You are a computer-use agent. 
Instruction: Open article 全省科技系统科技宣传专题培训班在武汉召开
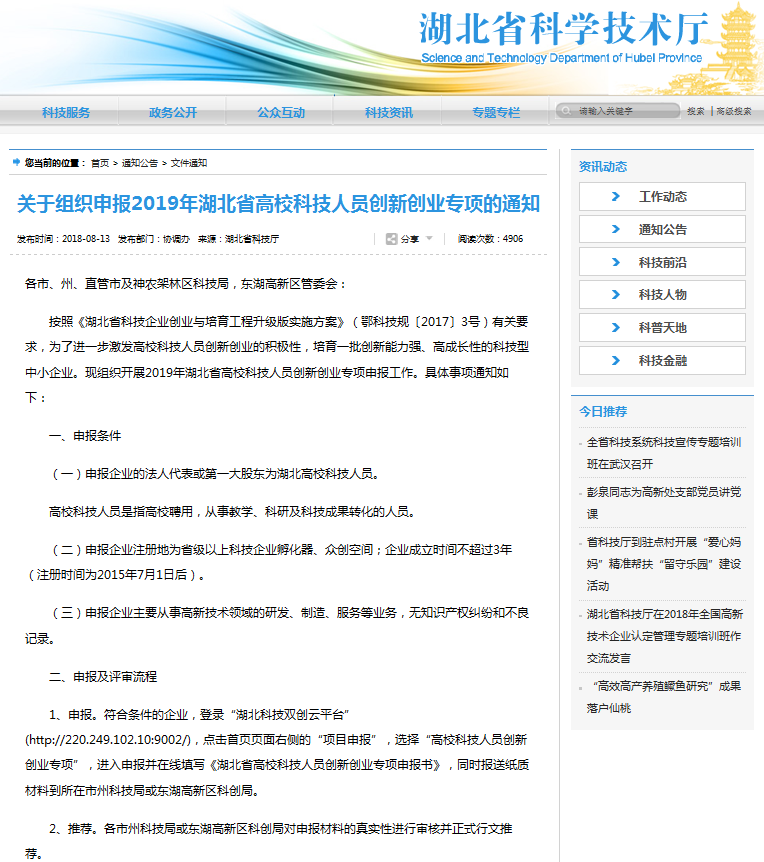click(x=664, y=453)
